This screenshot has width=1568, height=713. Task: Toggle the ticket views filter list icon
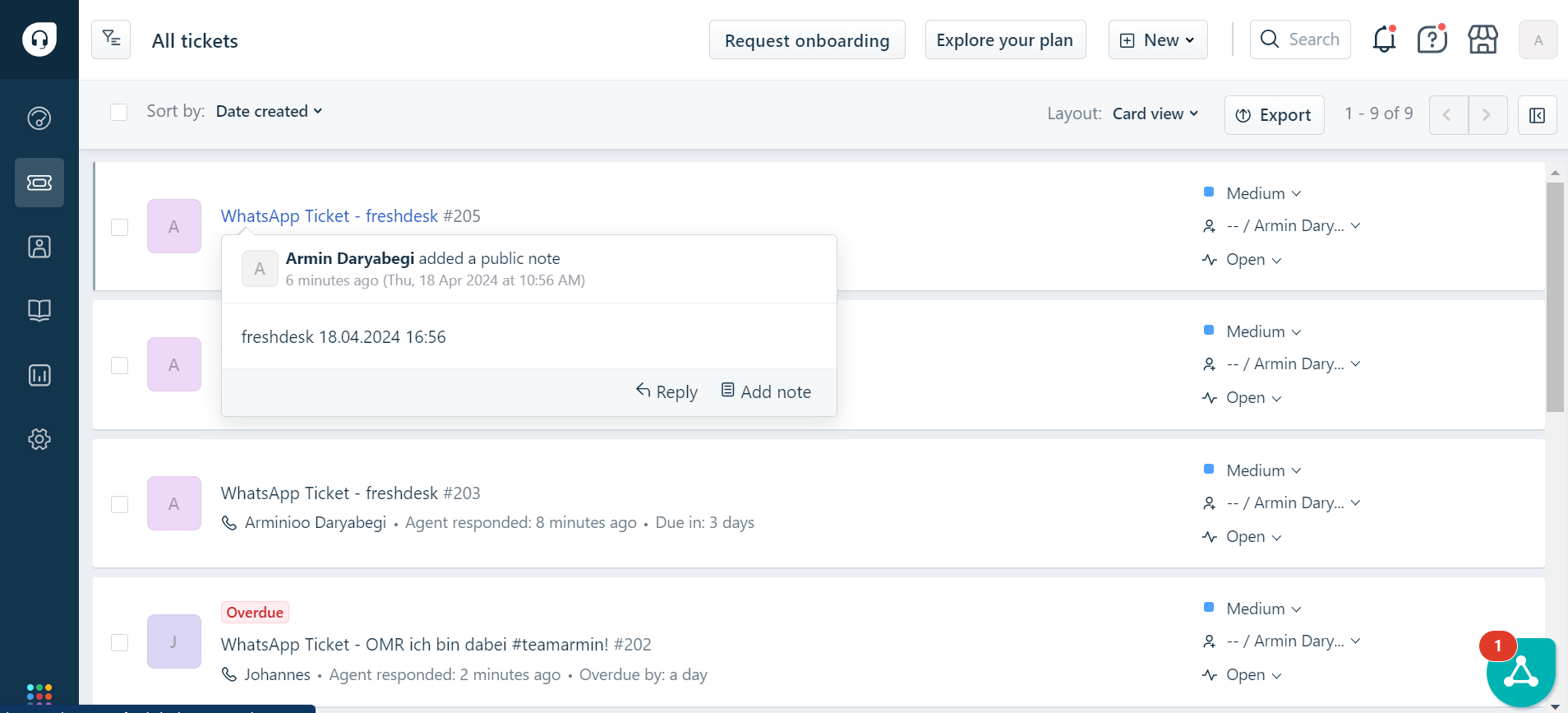[x=111, y=39]
